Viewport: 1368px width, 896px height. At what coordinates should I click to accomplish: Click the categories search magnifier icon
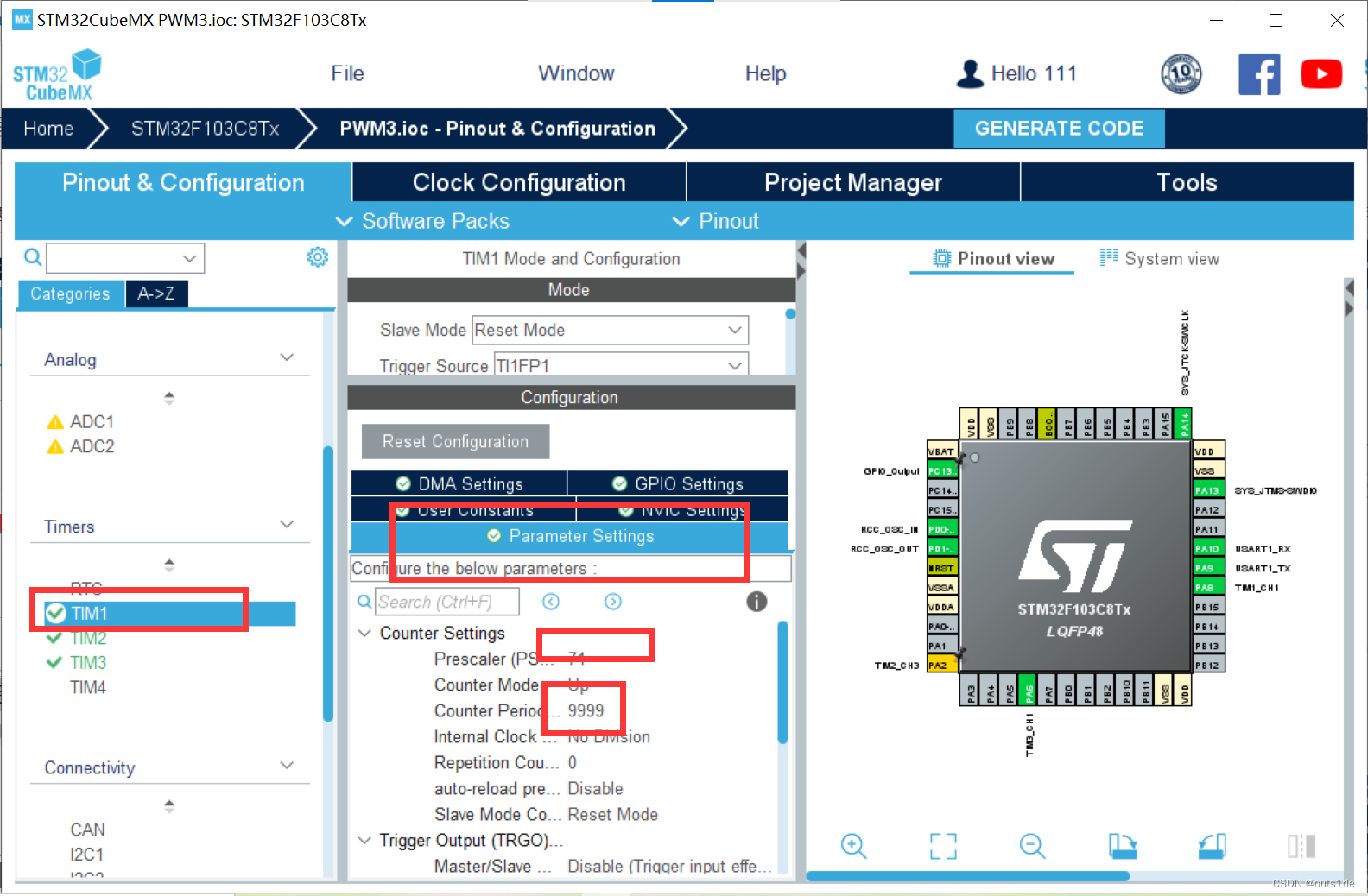click(x=32, y=257)
